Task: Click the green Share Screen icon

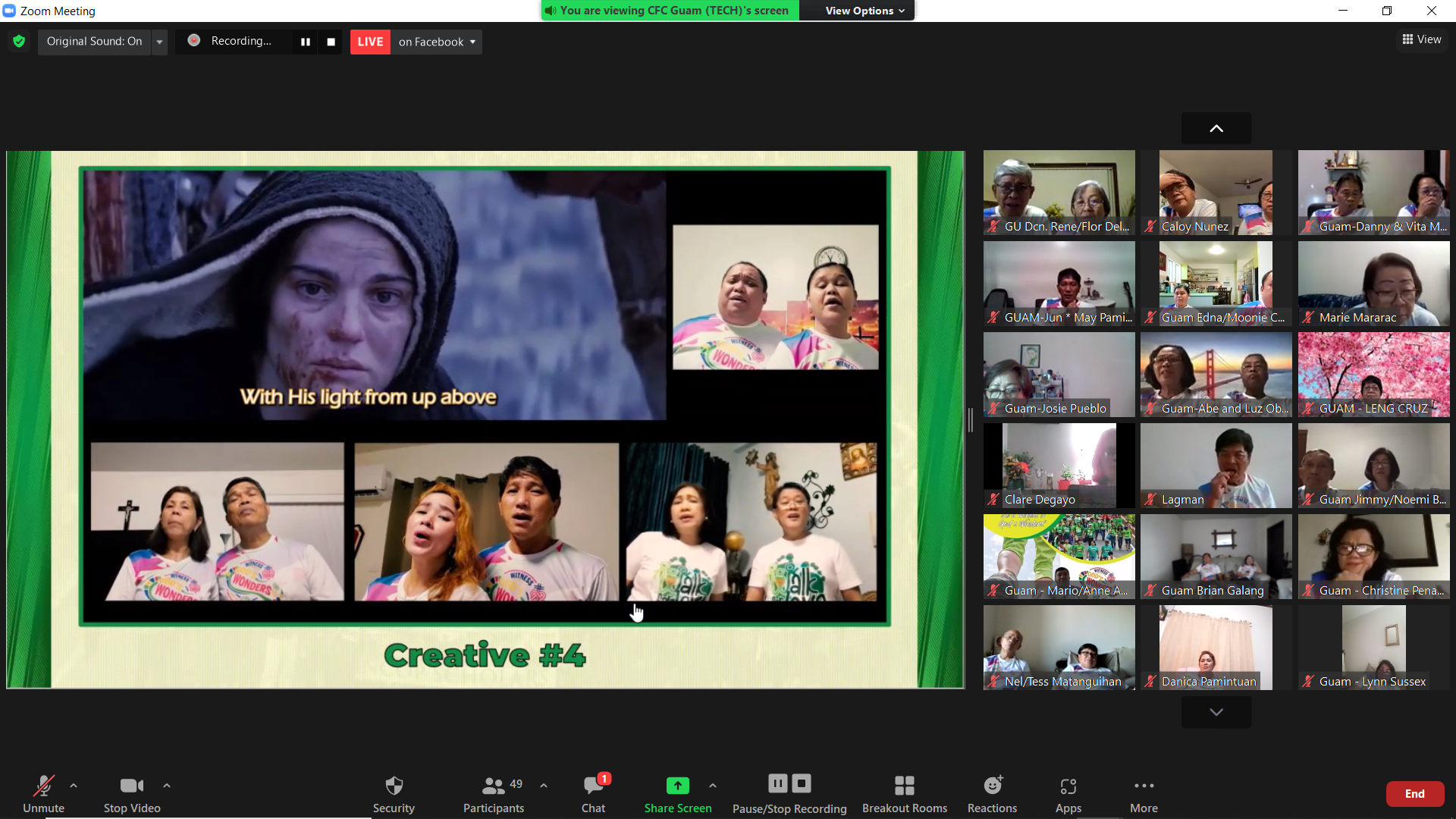Action: (678, 786)
